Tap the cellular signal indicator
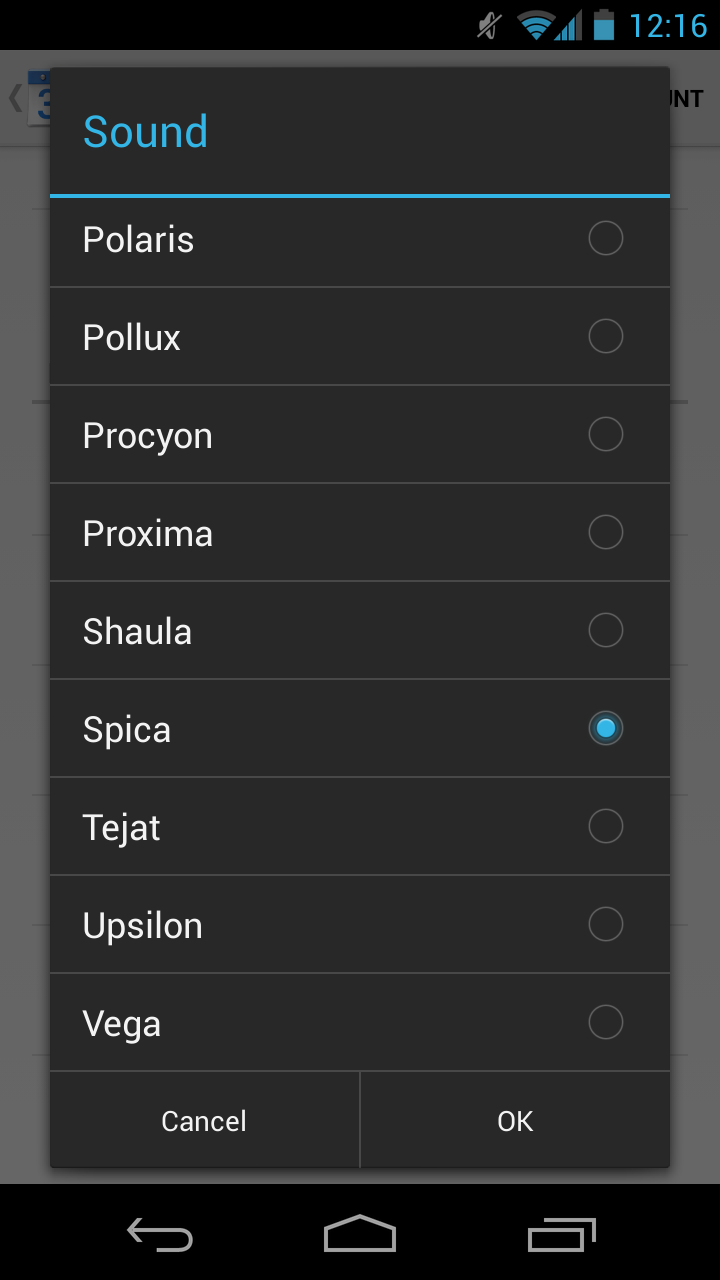Image resolution: width=720 pixels, height=1280 pixels. 570,25
